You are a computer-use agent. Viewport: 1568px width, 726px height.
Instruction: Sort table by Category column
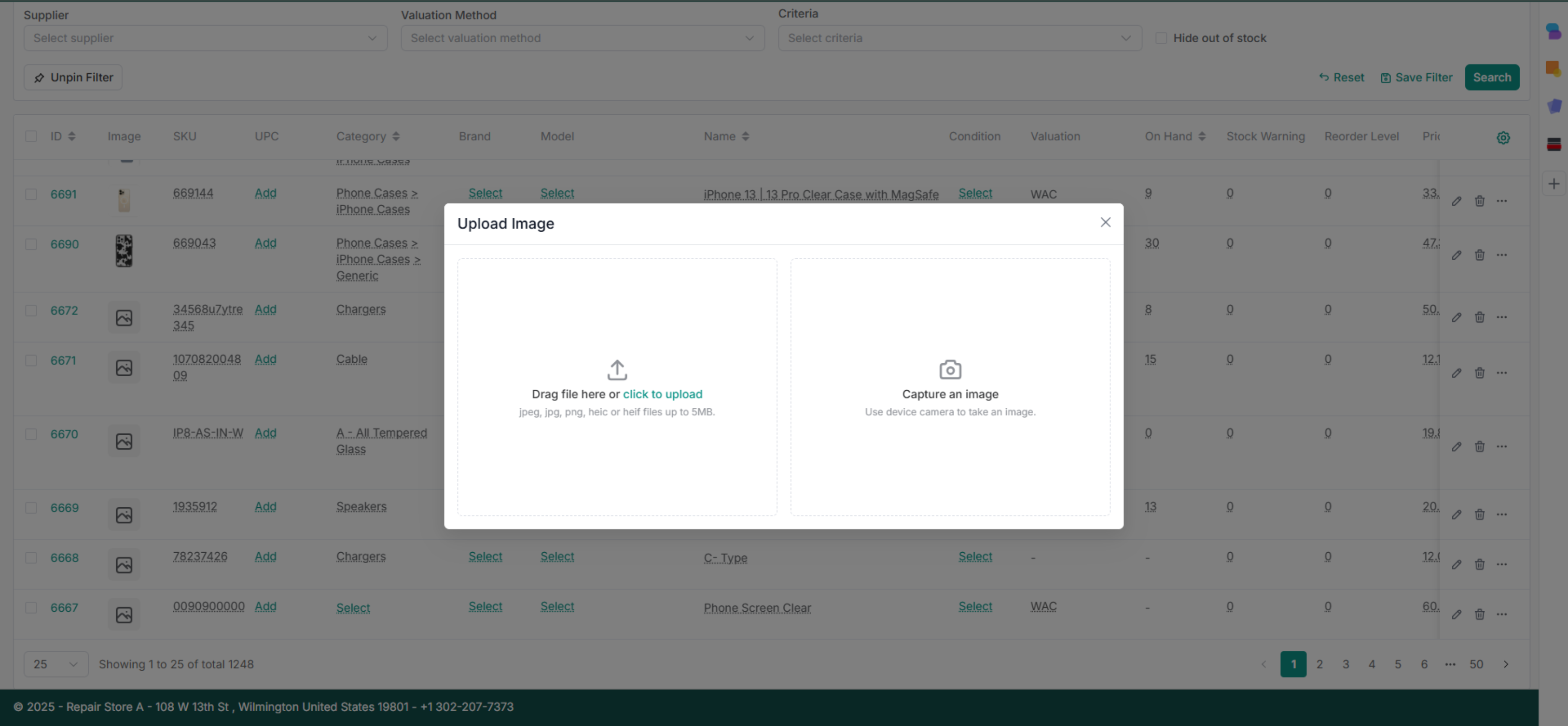click(396, 137)
